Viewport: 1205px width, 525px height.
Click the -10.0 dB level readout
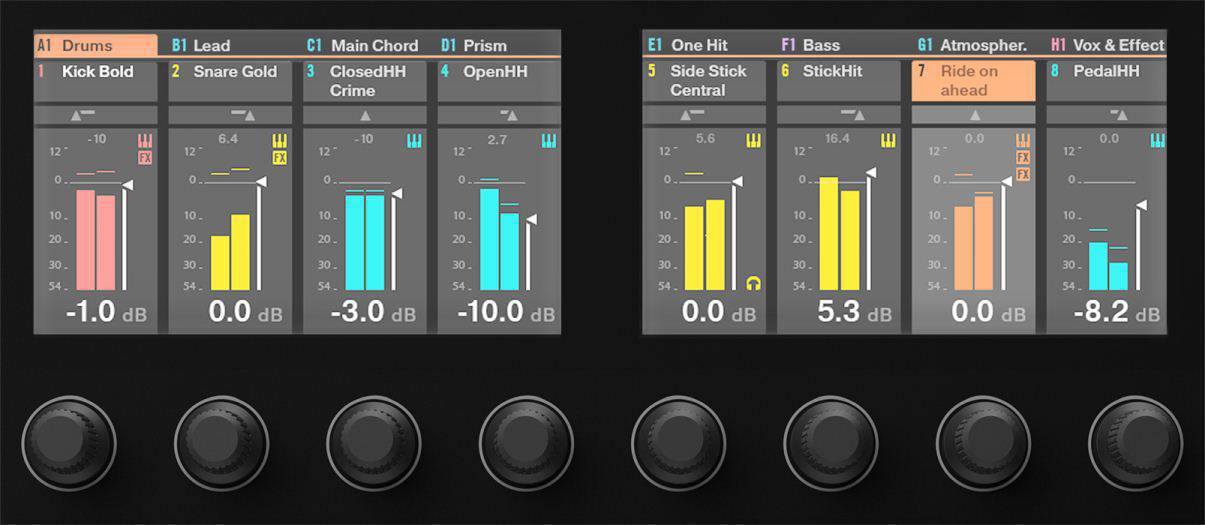(x=506, y=312)
